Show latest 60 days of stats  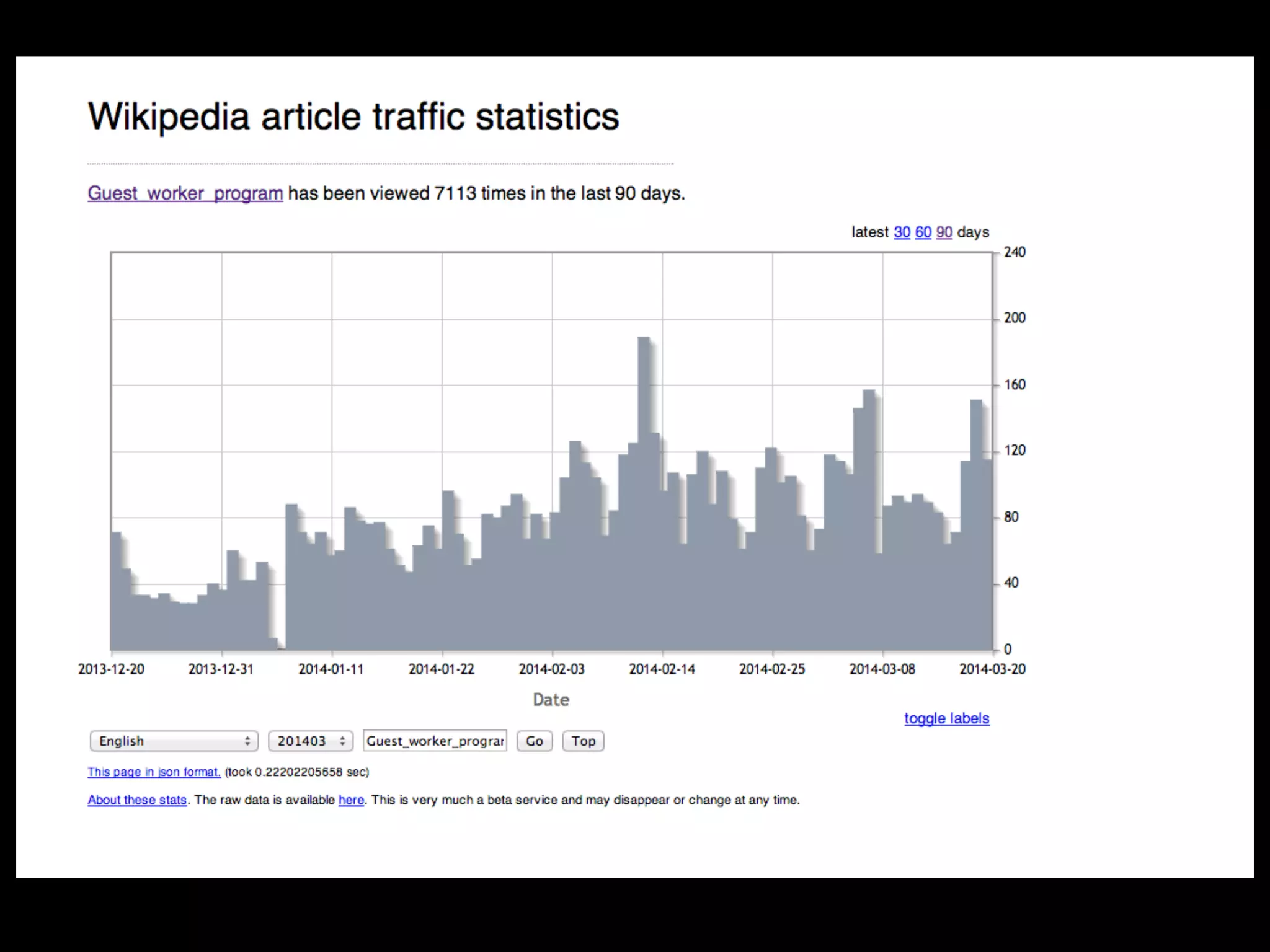pos(923,232)
